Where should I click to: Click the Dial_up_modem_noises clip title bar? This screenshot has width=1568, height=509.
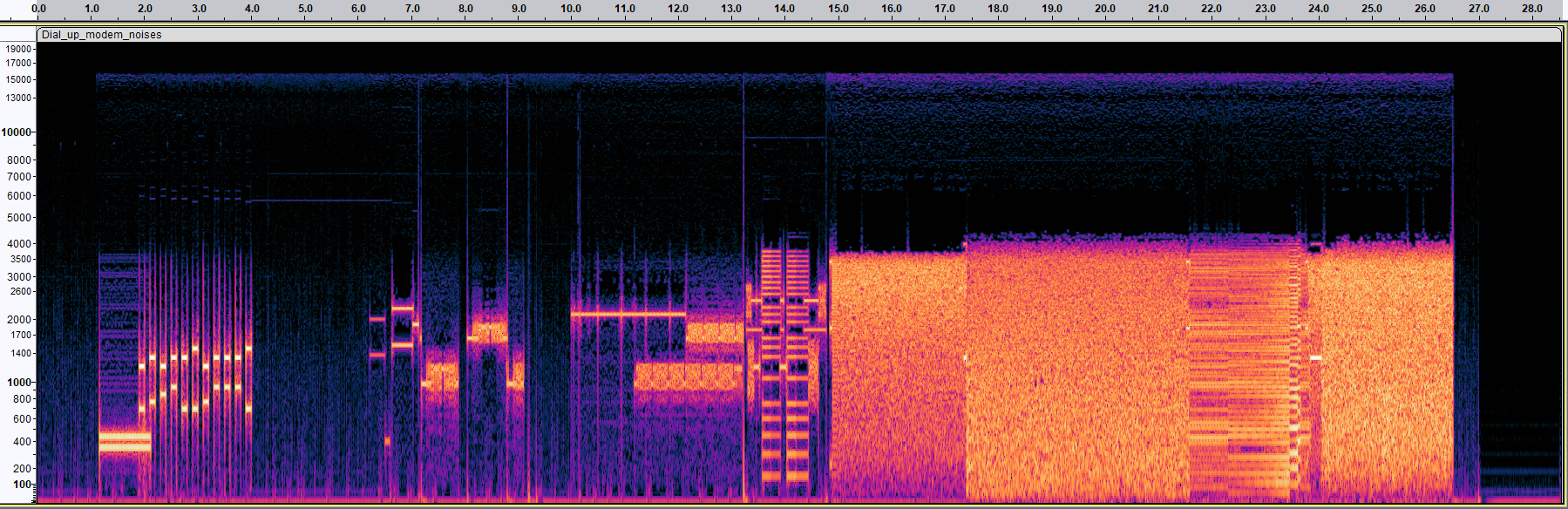pyautogui.click(x=101, y=35)
